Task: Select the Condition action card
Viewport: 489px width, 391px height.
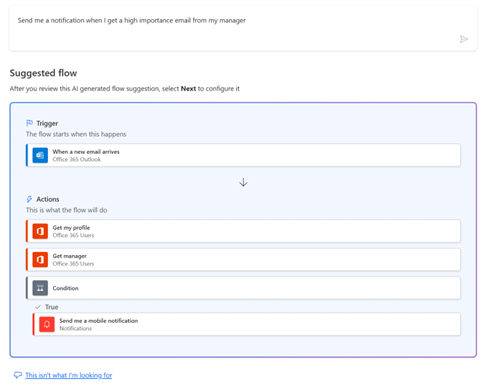Action: click(243, 288)
